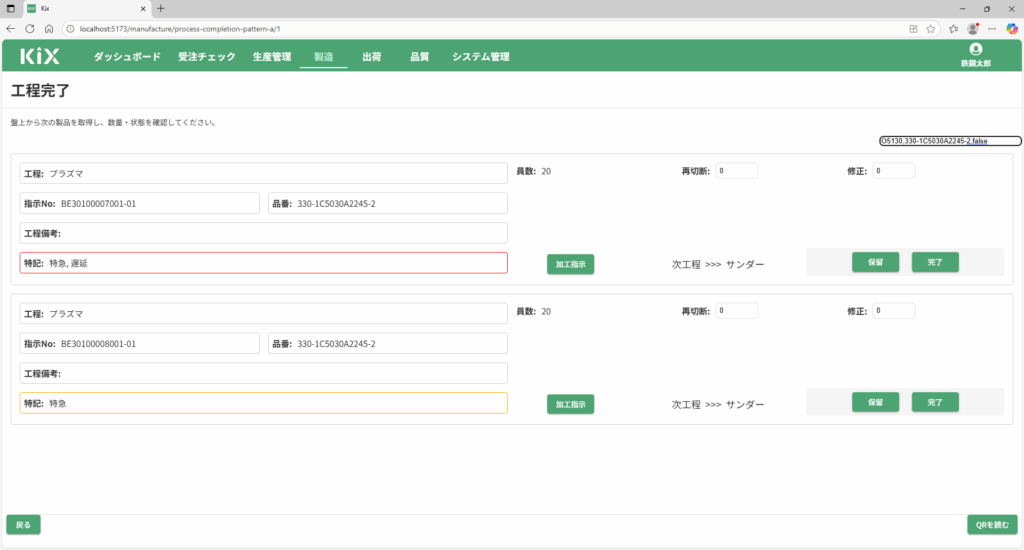Focus the 再切断 field in the first card
The image size is (1024, 550).
[x=736, y=171]
